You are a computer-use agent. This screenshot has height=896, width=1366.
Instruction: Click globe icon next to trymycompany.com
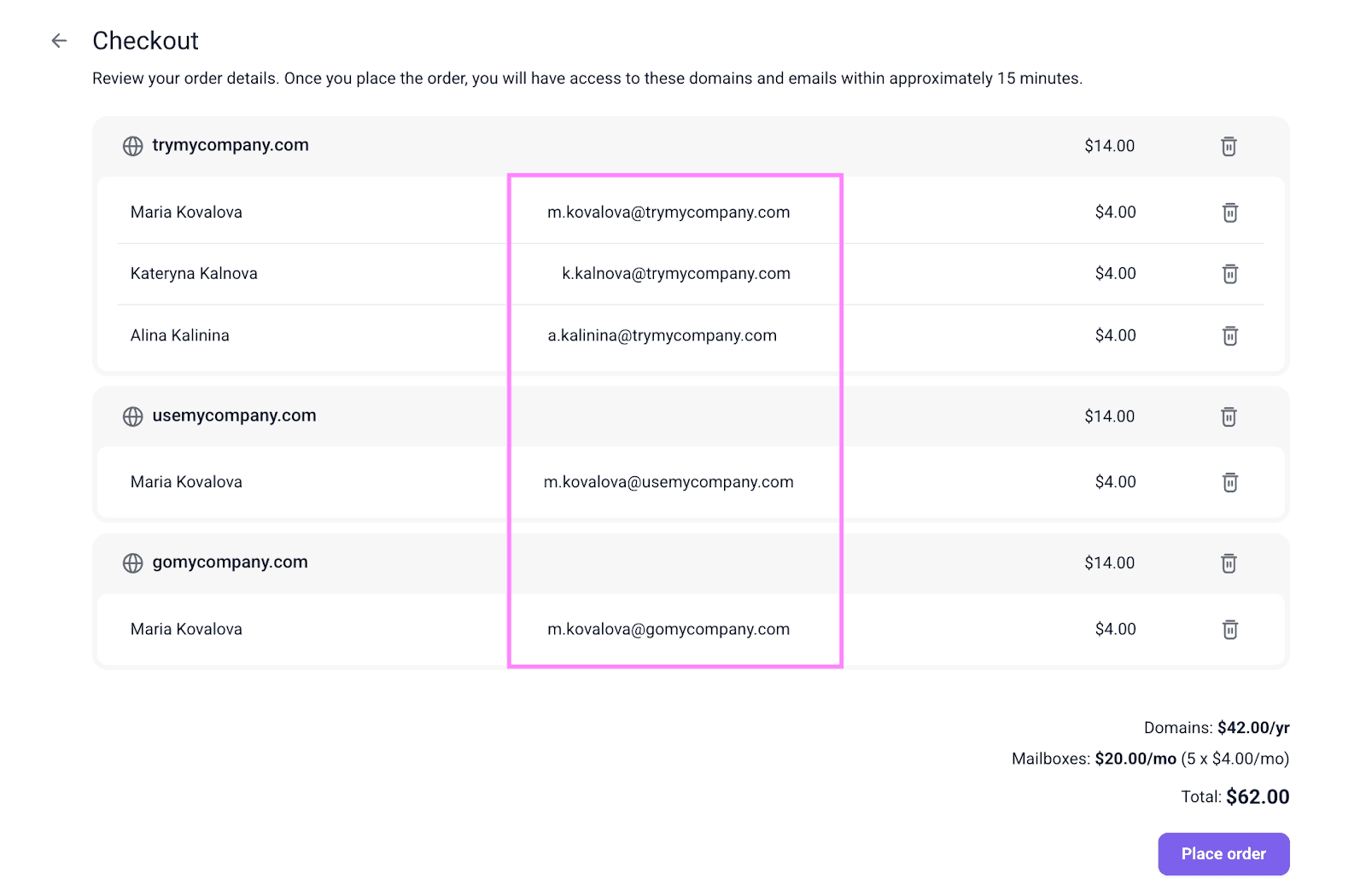(133, 146)
